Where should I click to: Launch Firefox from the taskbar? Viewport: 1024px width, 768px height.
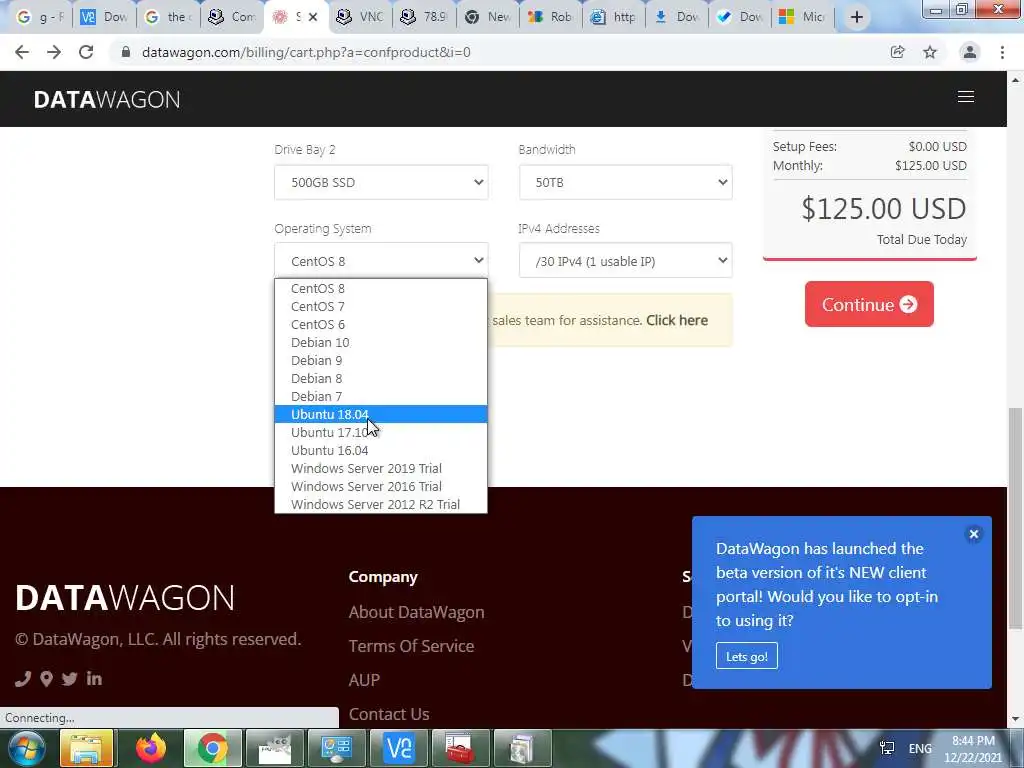point(150,748)
